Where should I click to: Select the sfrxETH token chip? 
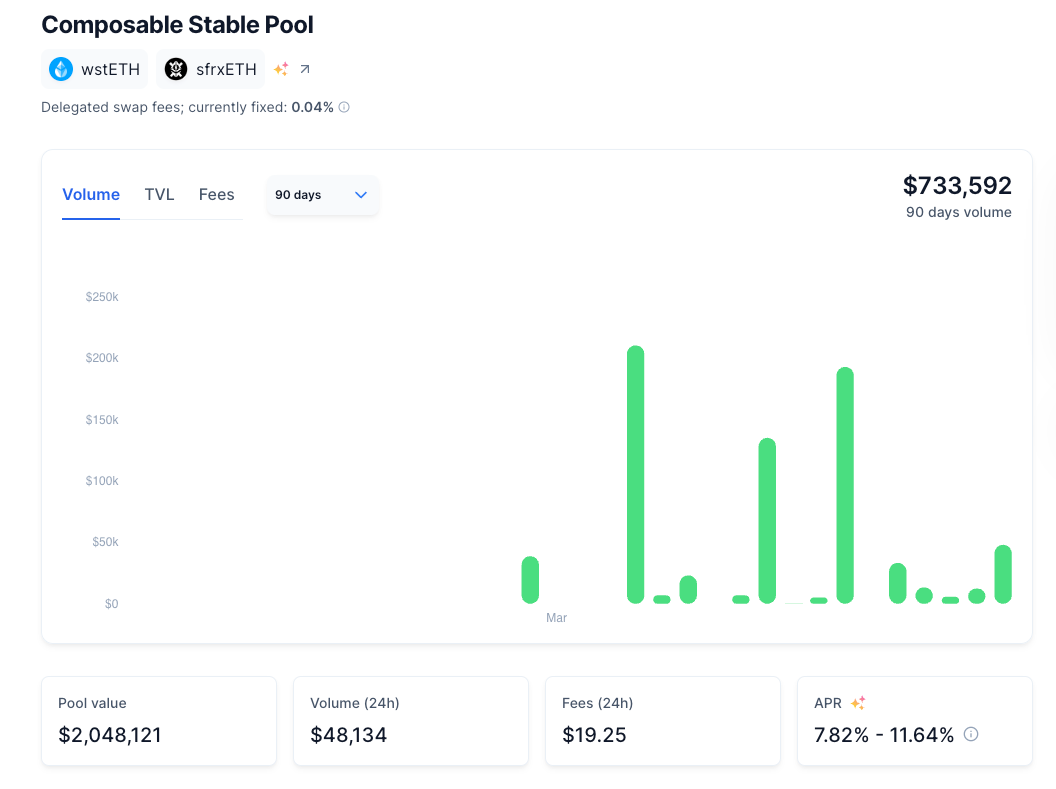point(211,69)
